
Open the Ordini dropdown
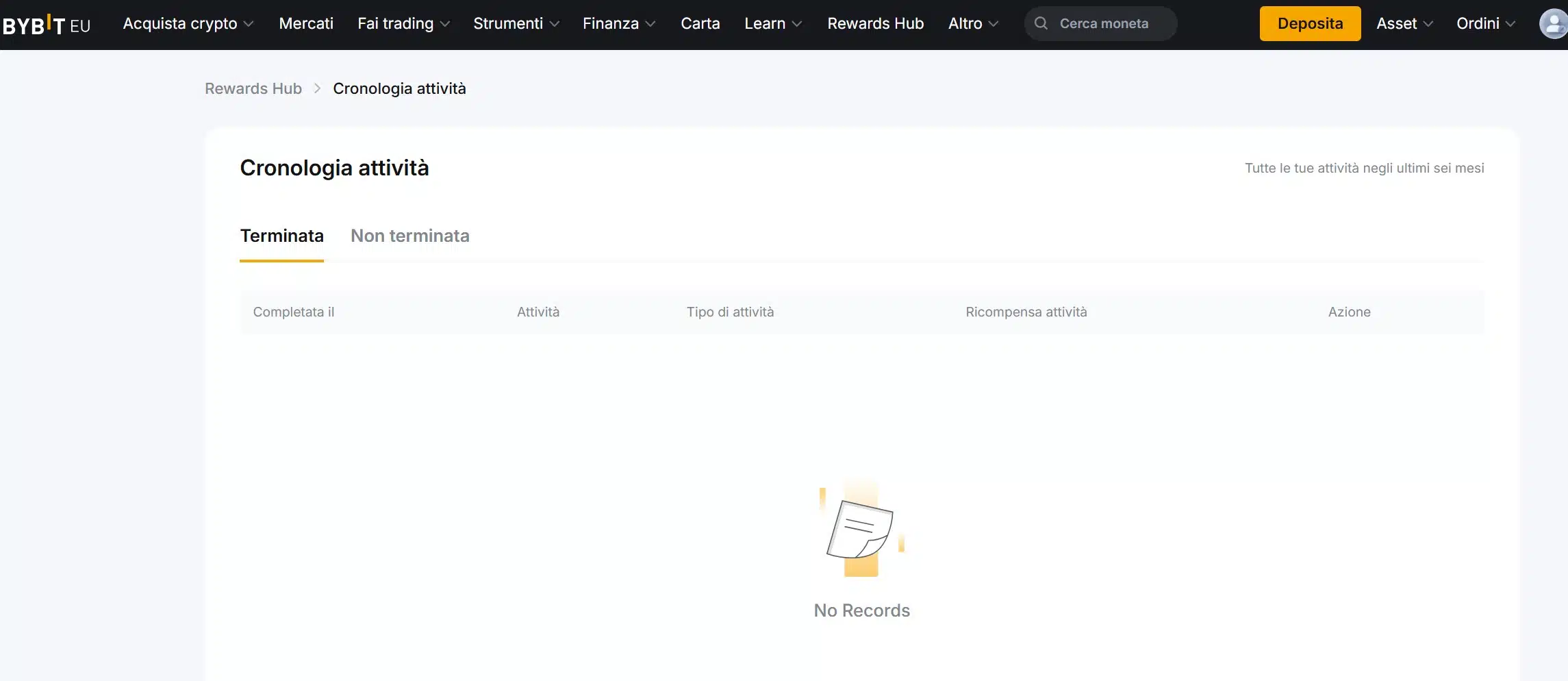coord(1485,23)
